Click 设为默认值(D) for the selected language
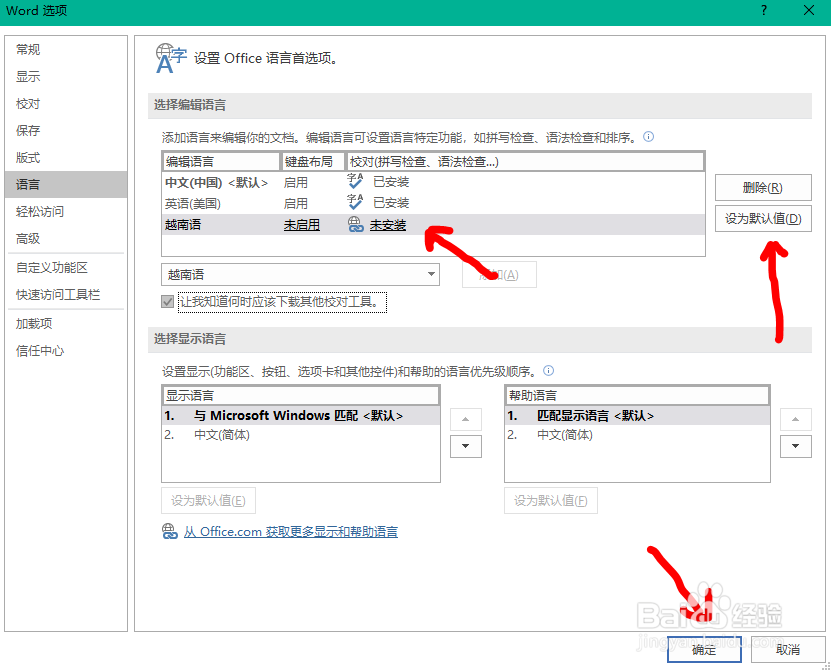 763,218
